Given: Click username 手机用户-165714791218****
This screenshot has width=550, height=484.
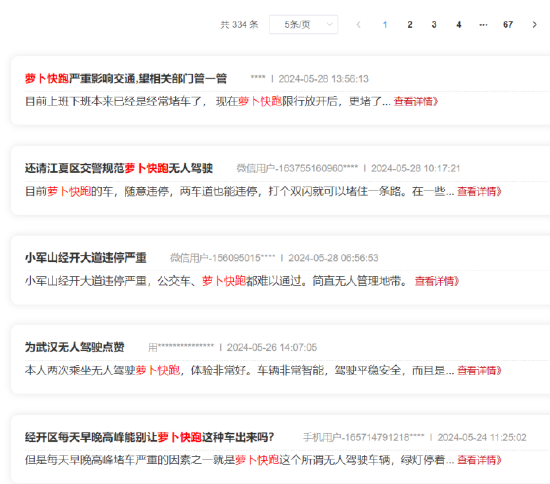Looking at the screenshot, I should pyautogui.click(x=364, y=438).
